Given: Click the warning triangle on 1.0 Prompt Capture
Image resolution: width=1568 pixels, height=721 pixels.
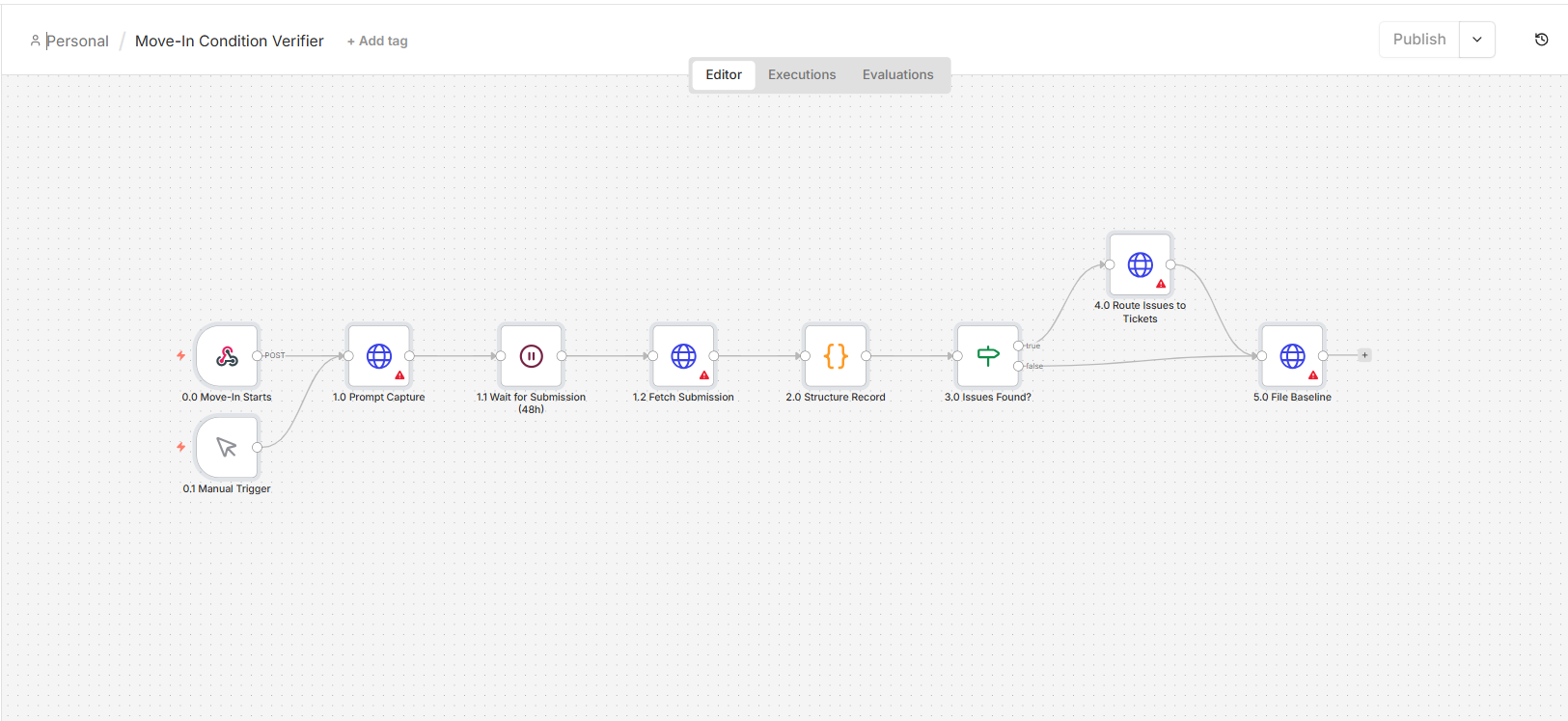Looking at the screenshot, I should coord(399,375).
